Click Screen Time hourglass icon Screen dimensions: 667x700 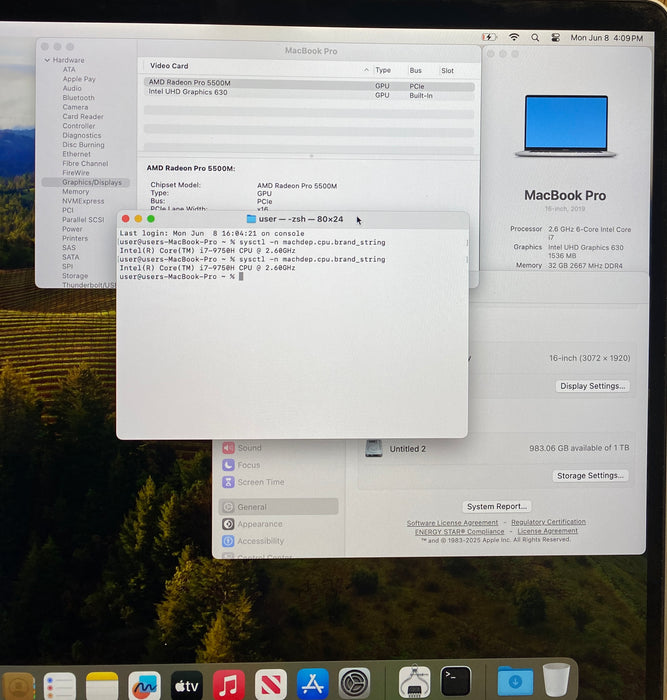[228, 482]
